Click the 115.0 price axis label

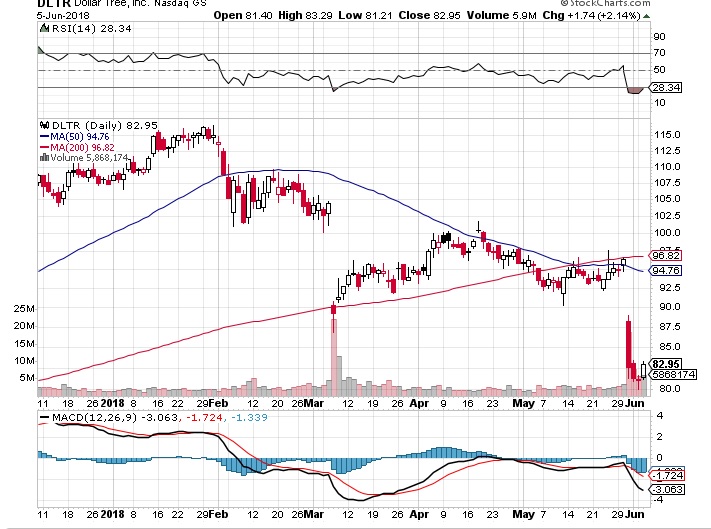point(667,135)
